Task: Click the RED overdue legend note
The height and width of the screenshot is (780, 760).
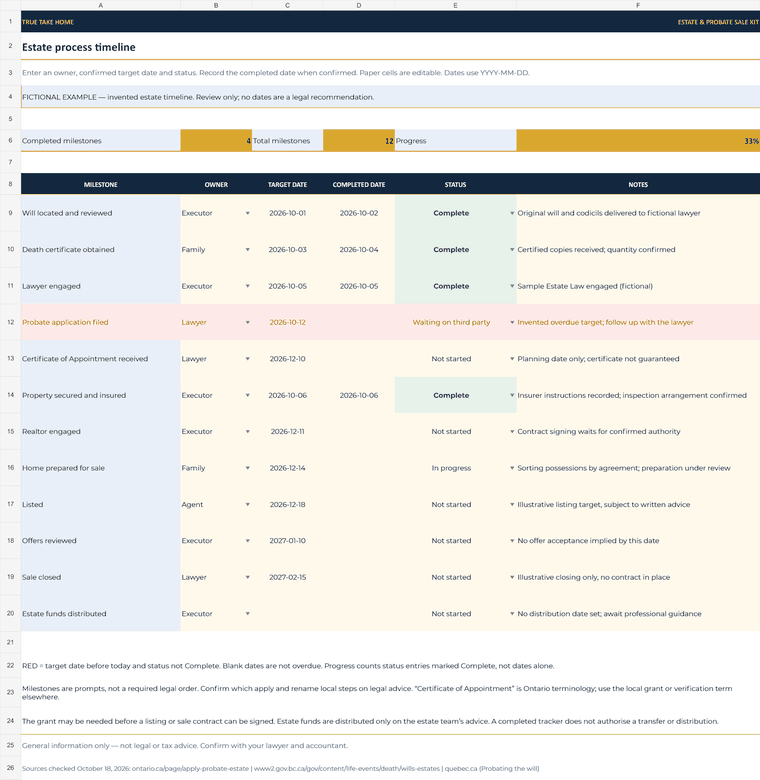Action: (288, 666)
